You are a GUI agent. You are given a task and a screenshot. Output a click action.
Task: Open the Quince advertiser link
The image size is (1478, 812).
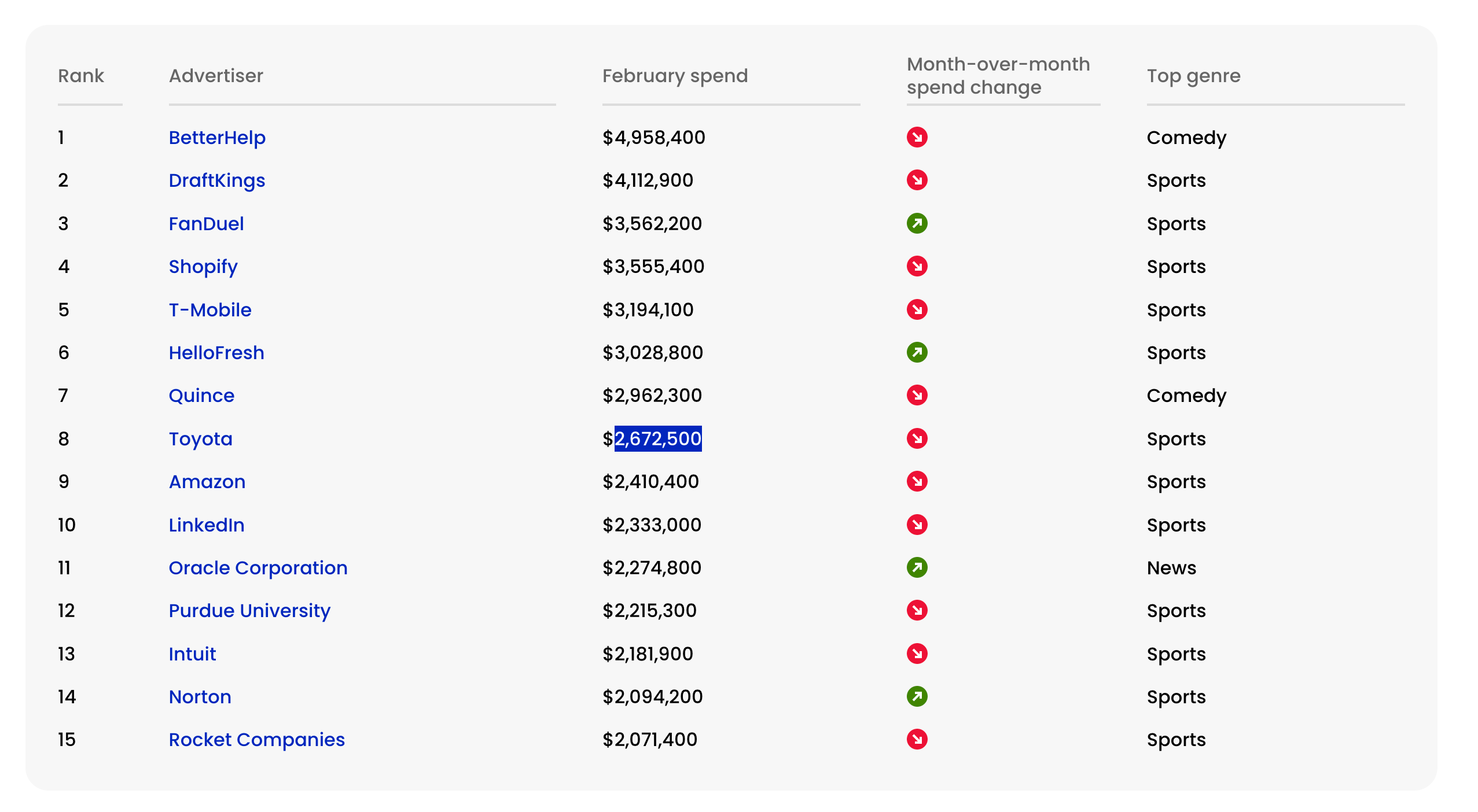[201, 396]
